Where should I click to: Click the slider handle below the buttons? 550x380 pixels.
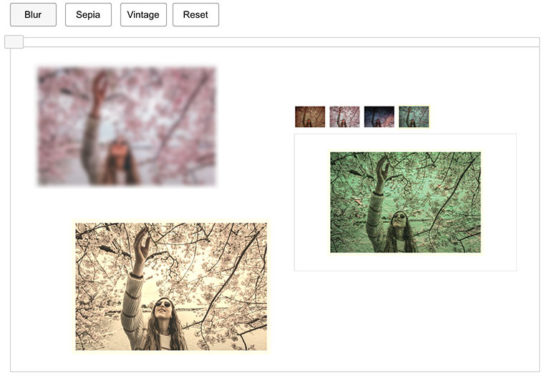[14, 42]
